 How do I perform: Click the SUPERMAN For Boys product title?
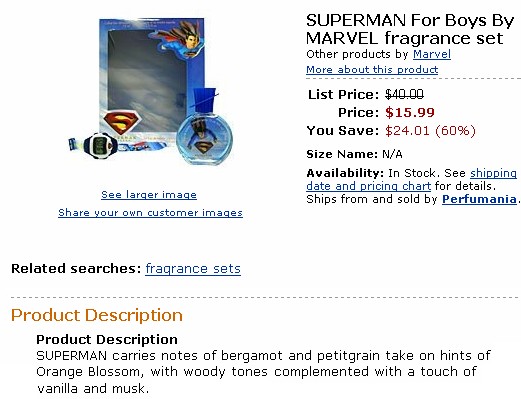point(410,29)
